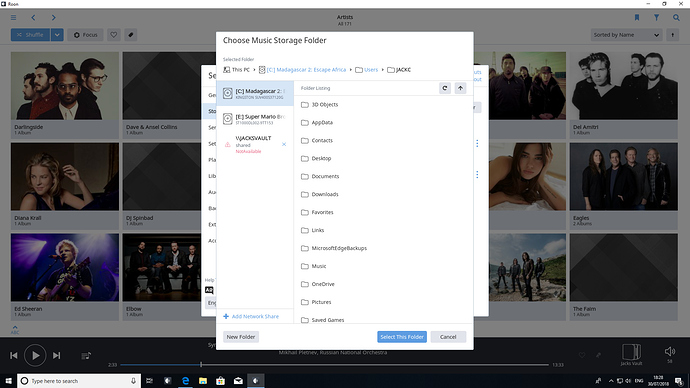690x388 pixels.
Task: Go back with the left arrow
Action: click(33, 18)
